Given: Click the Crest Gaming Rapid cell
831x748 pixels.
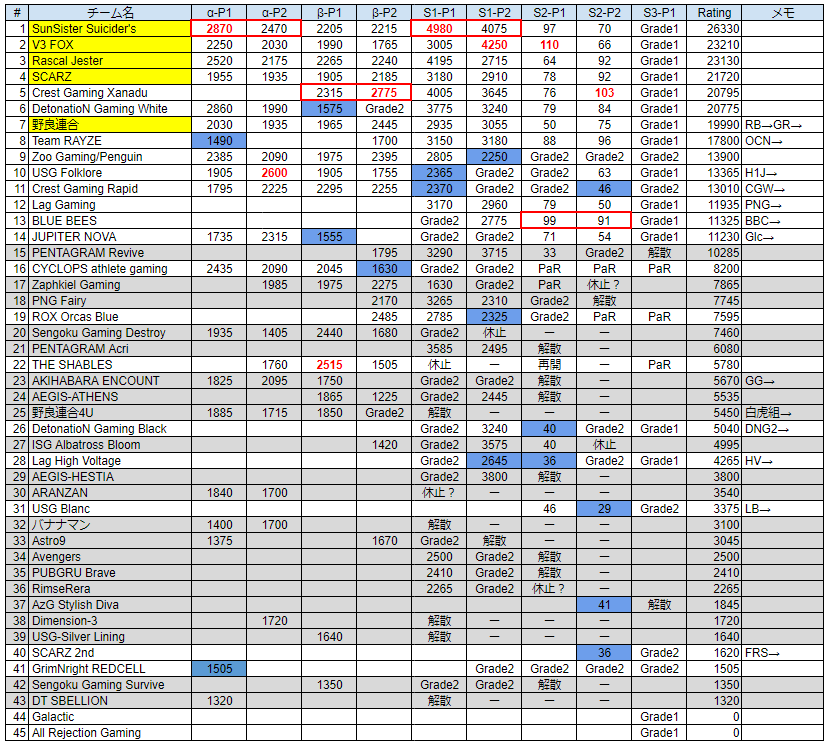Looking at the screenshot, I should pos(110,189).
